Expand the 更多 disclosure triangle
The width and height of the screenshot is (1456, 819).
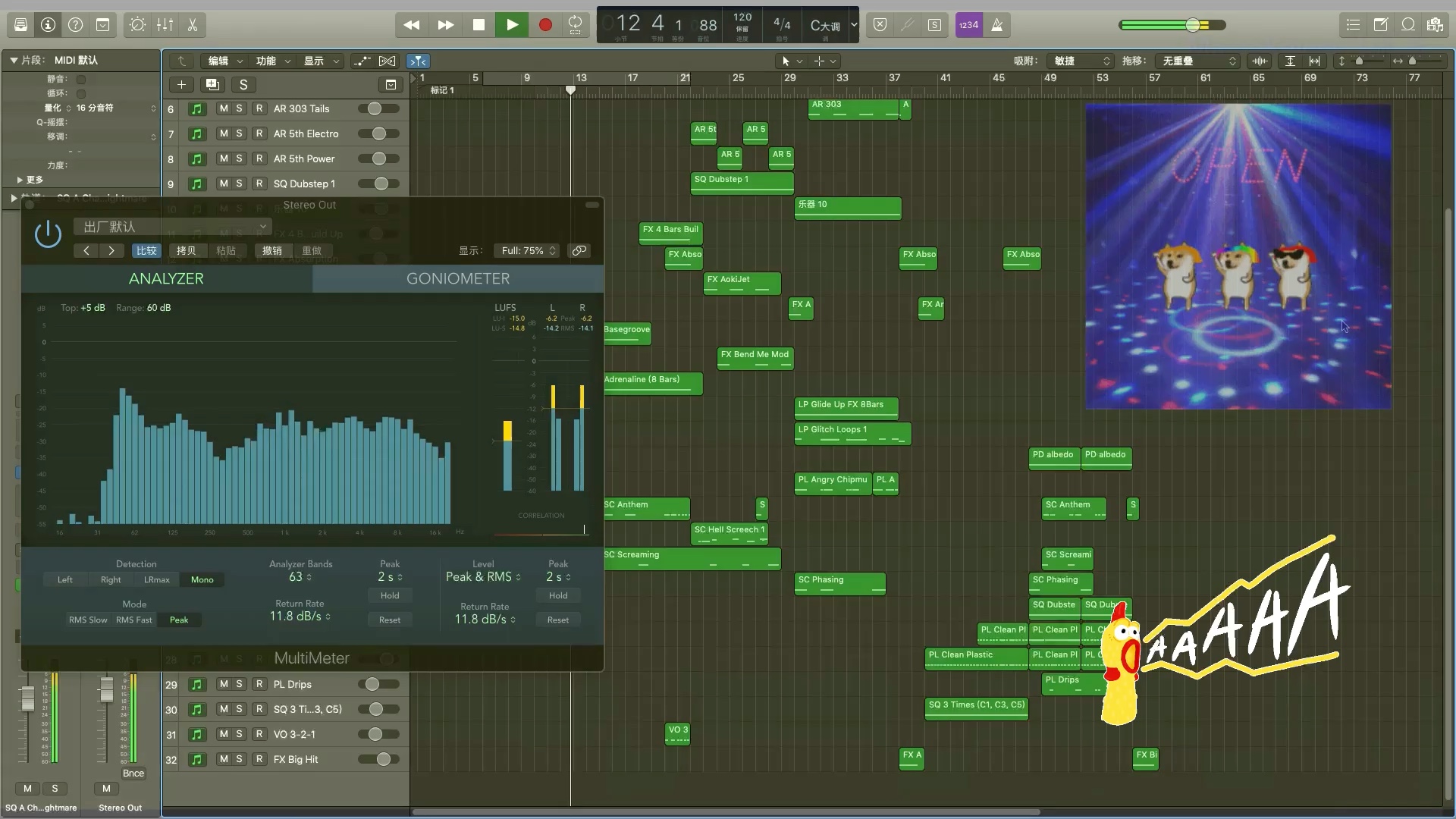pos(20,180)
